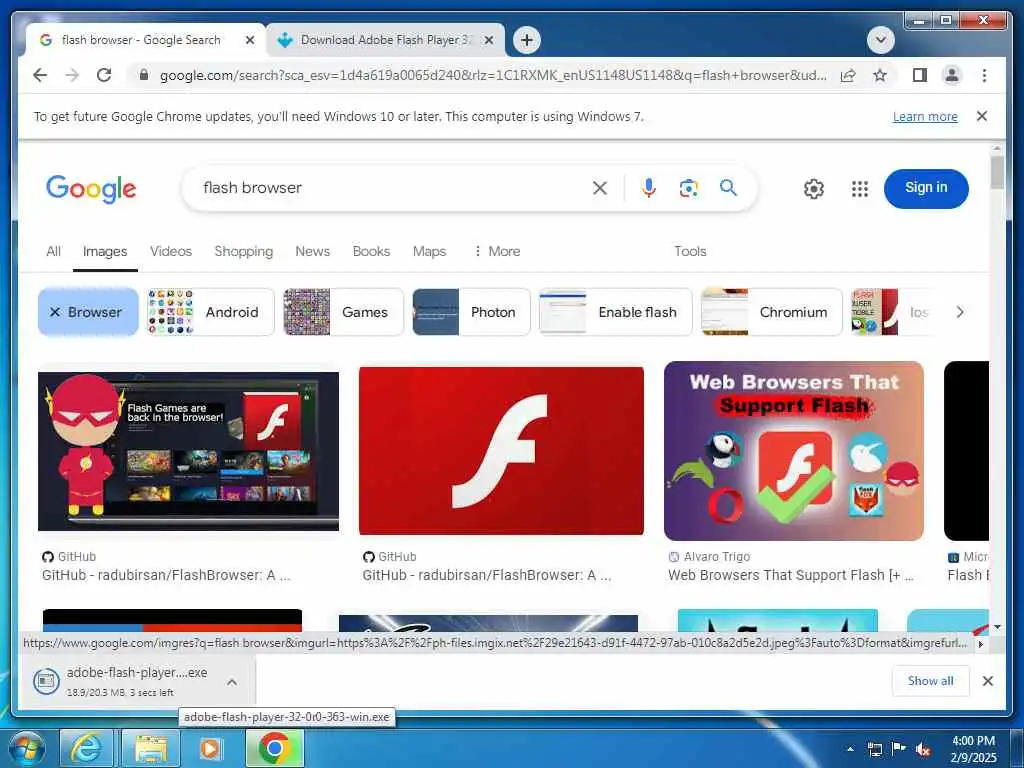
Task: Close the downloads bar
Action: coord(987,681)
